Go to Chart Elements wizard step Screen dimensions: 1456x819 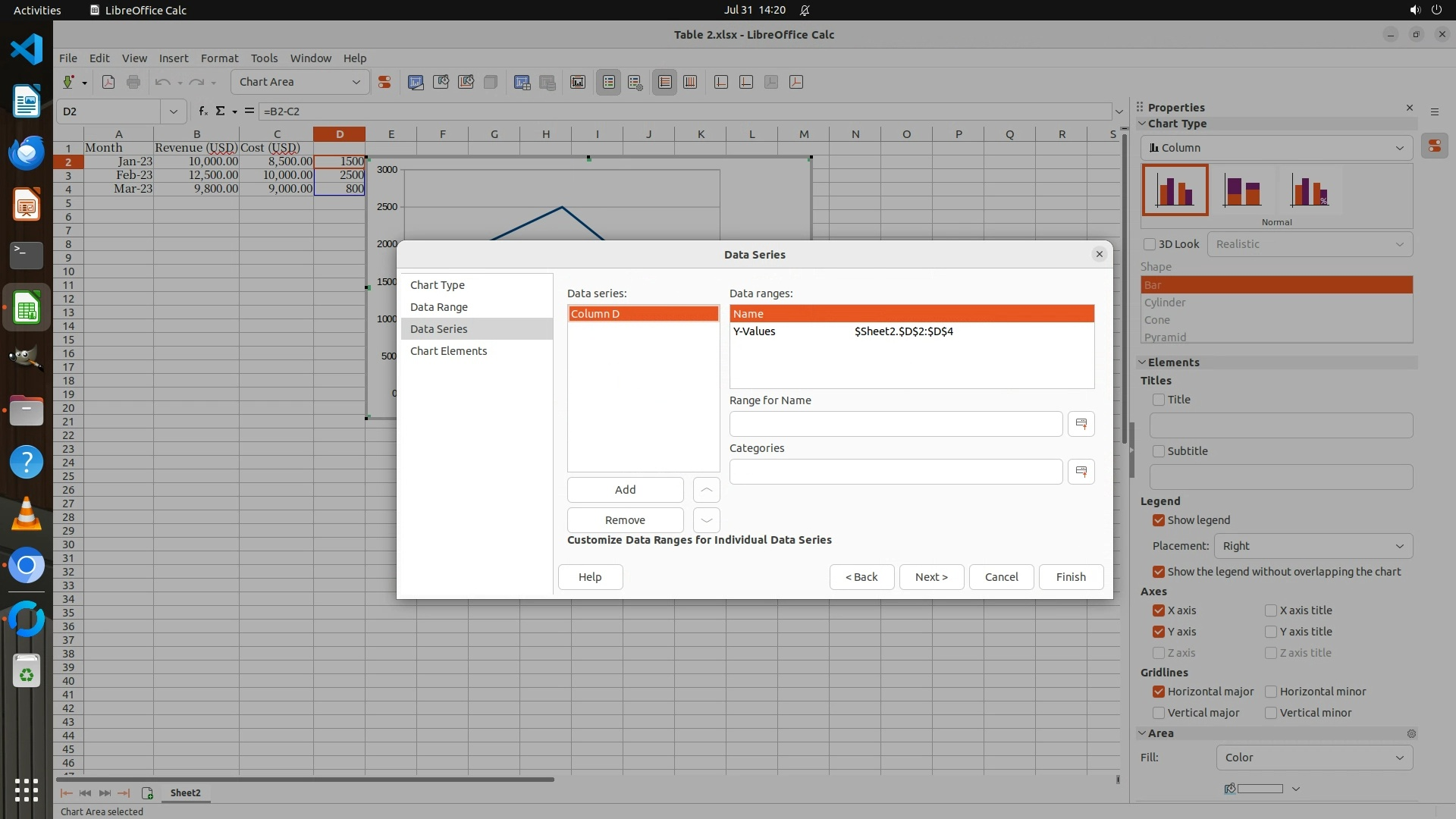[x=448, y=351]
